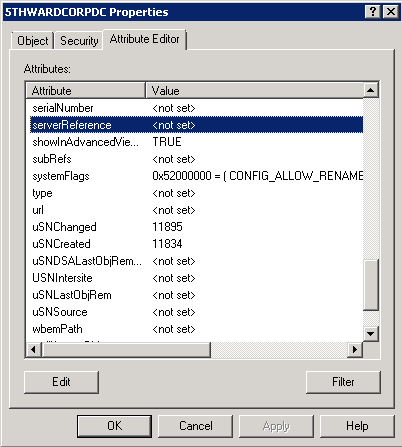This screenshot has height=447, width=402.
Task: Open the Filter button options
Action: click(343, 382)
